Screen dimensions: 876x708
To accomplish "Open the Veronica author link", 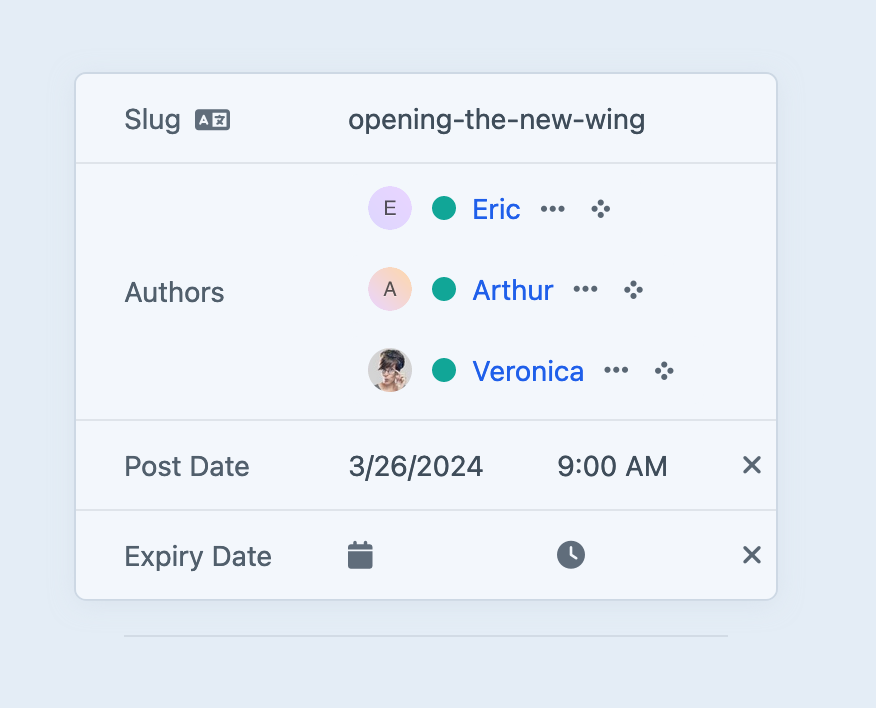I will point(528,371).
